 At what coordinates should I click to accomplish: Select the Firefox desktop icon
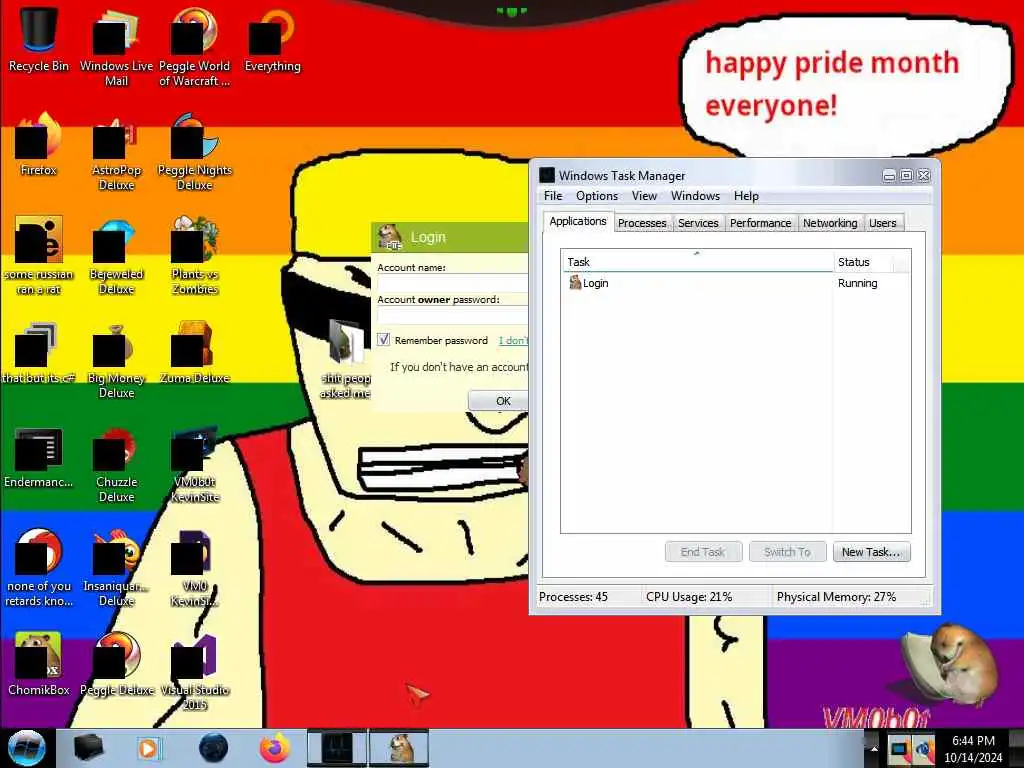click(39, 144)
